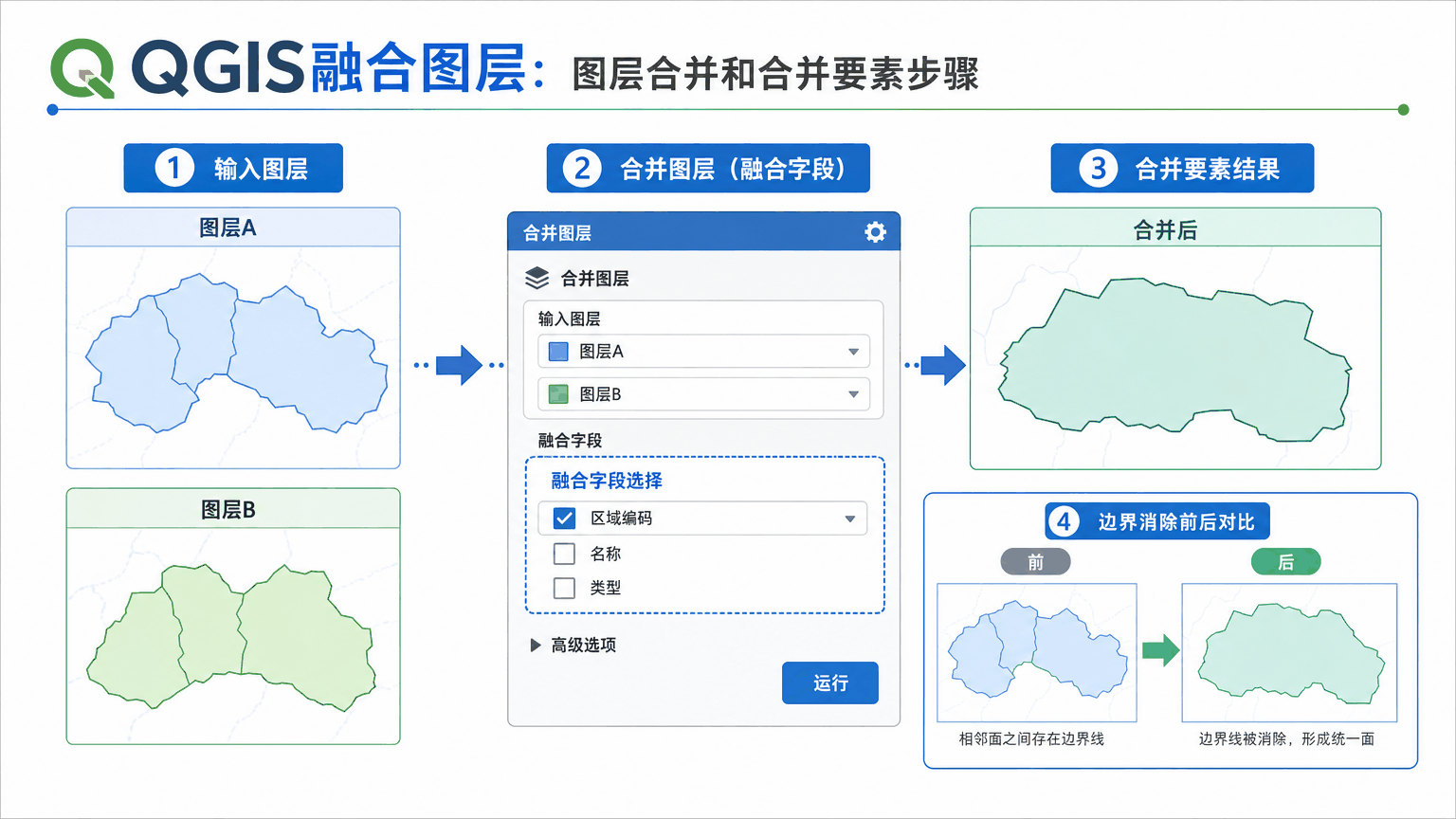Click the layers stack icon beside 合并图层
Viewport: 1456px width, 819px height.
pyautogui.click(x=537, y=278)
